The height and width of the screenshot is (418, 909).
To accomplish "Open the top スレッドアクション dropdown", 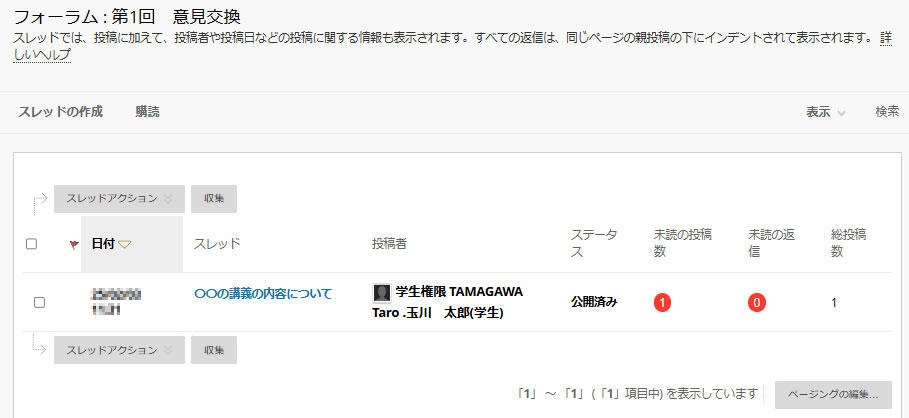I will [x=119, y=199].
